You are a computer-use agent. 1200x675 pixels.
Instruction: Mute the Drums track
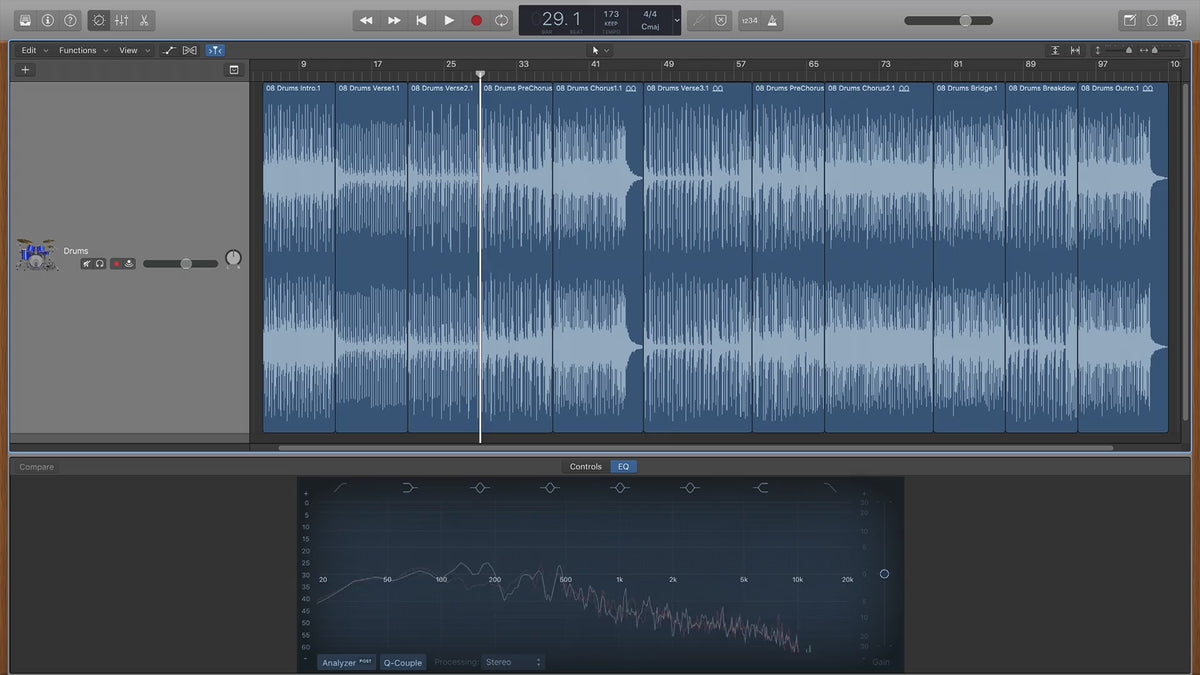(x=87, y=264)
